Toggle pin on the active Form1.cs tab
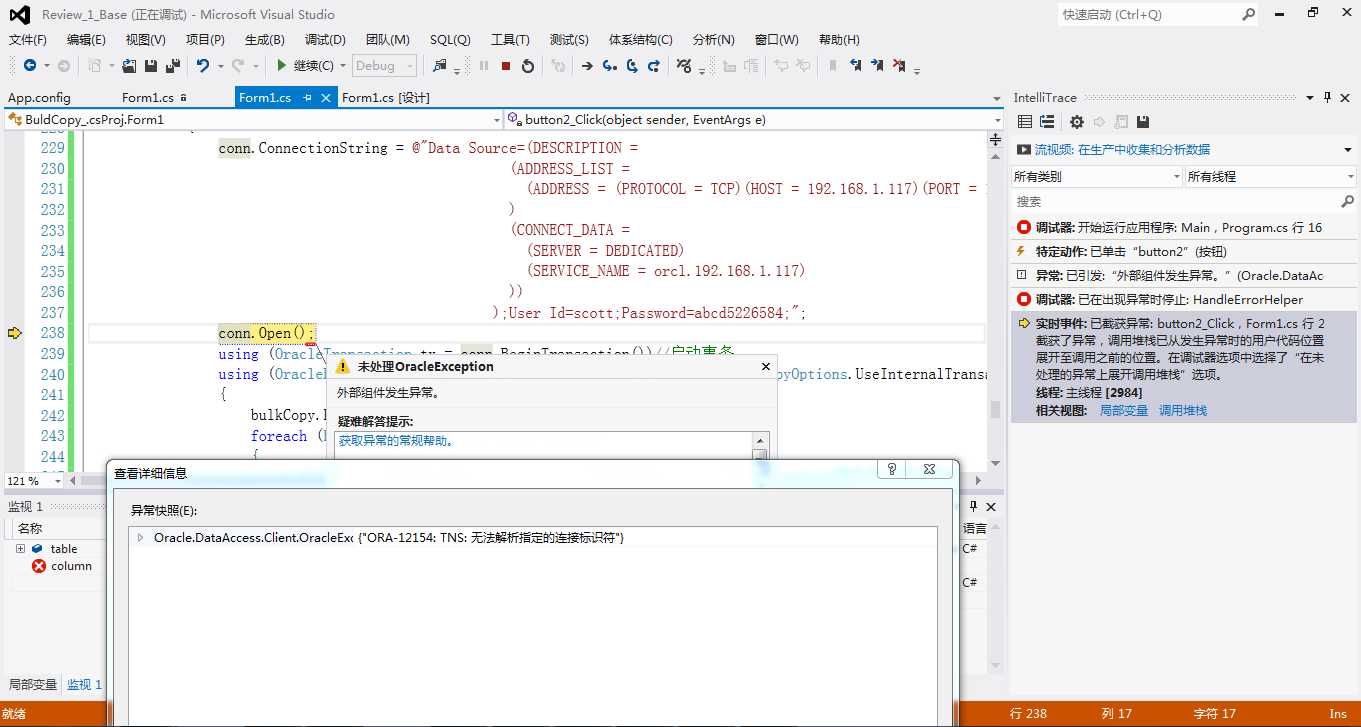This screenshot has height=727, width=1361. point(308,98)
